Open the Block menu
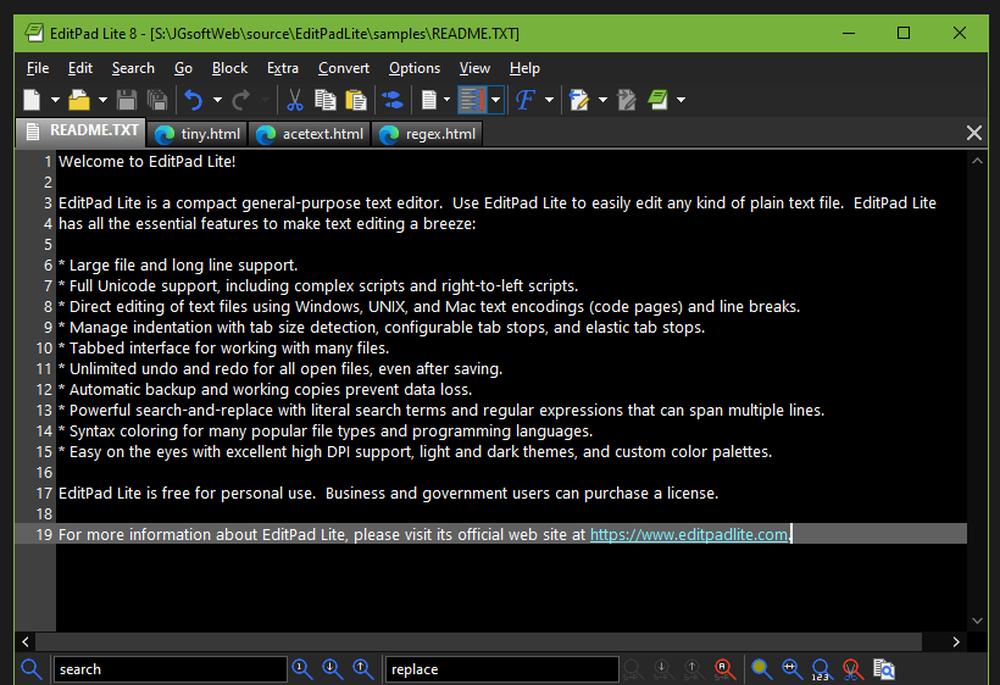This screenshot has width=1000, height=685. (x=230, y=68)
